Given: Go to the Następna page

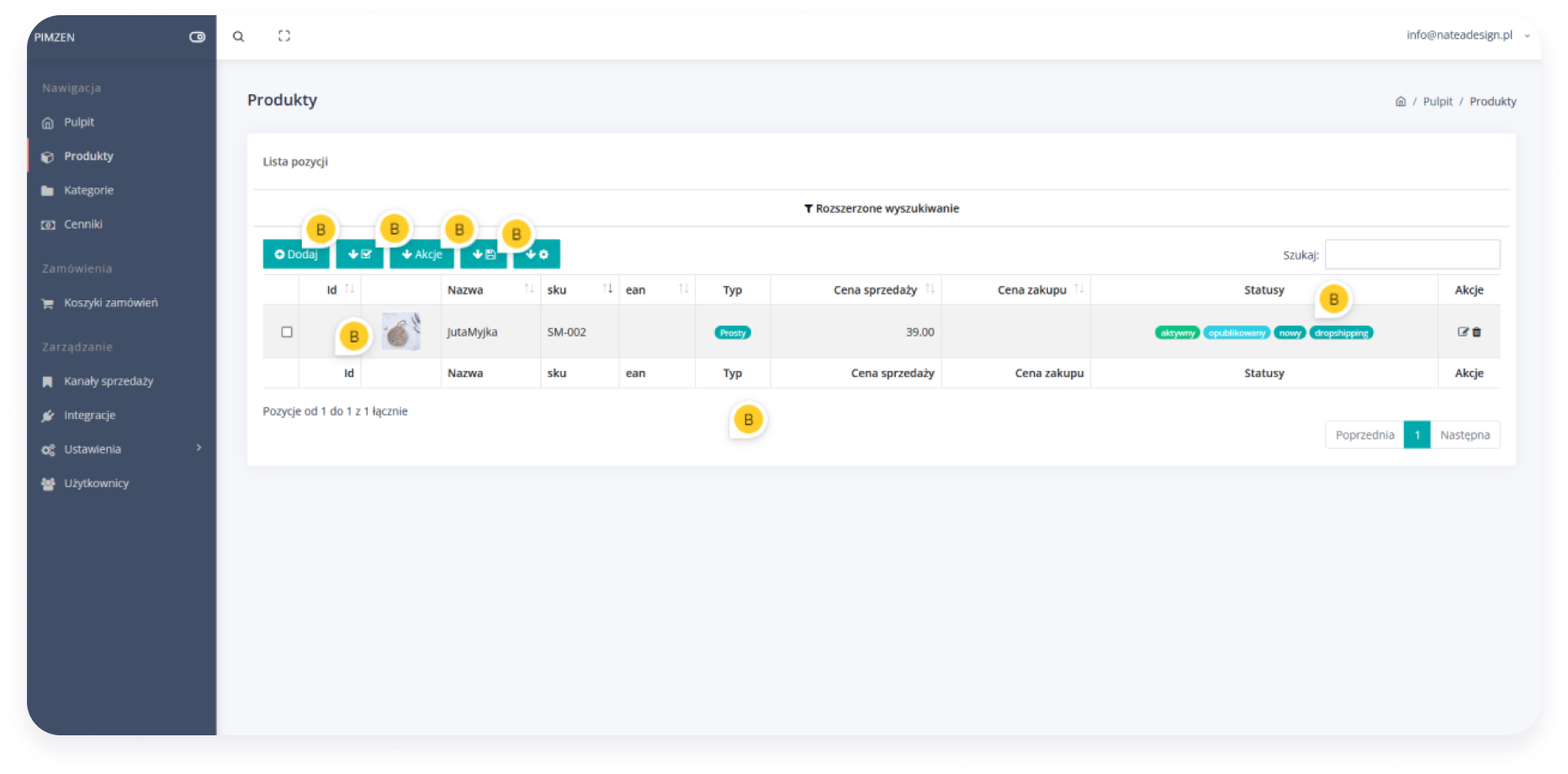Looking at the screenshot, I should click(1465, 435).
